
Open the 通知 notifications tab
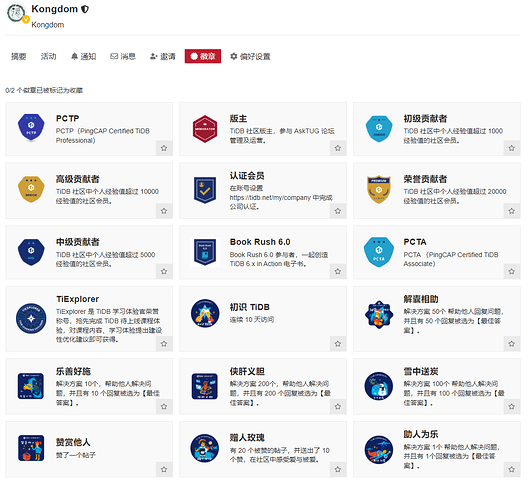pyautogui.click(x=84, y=56)
